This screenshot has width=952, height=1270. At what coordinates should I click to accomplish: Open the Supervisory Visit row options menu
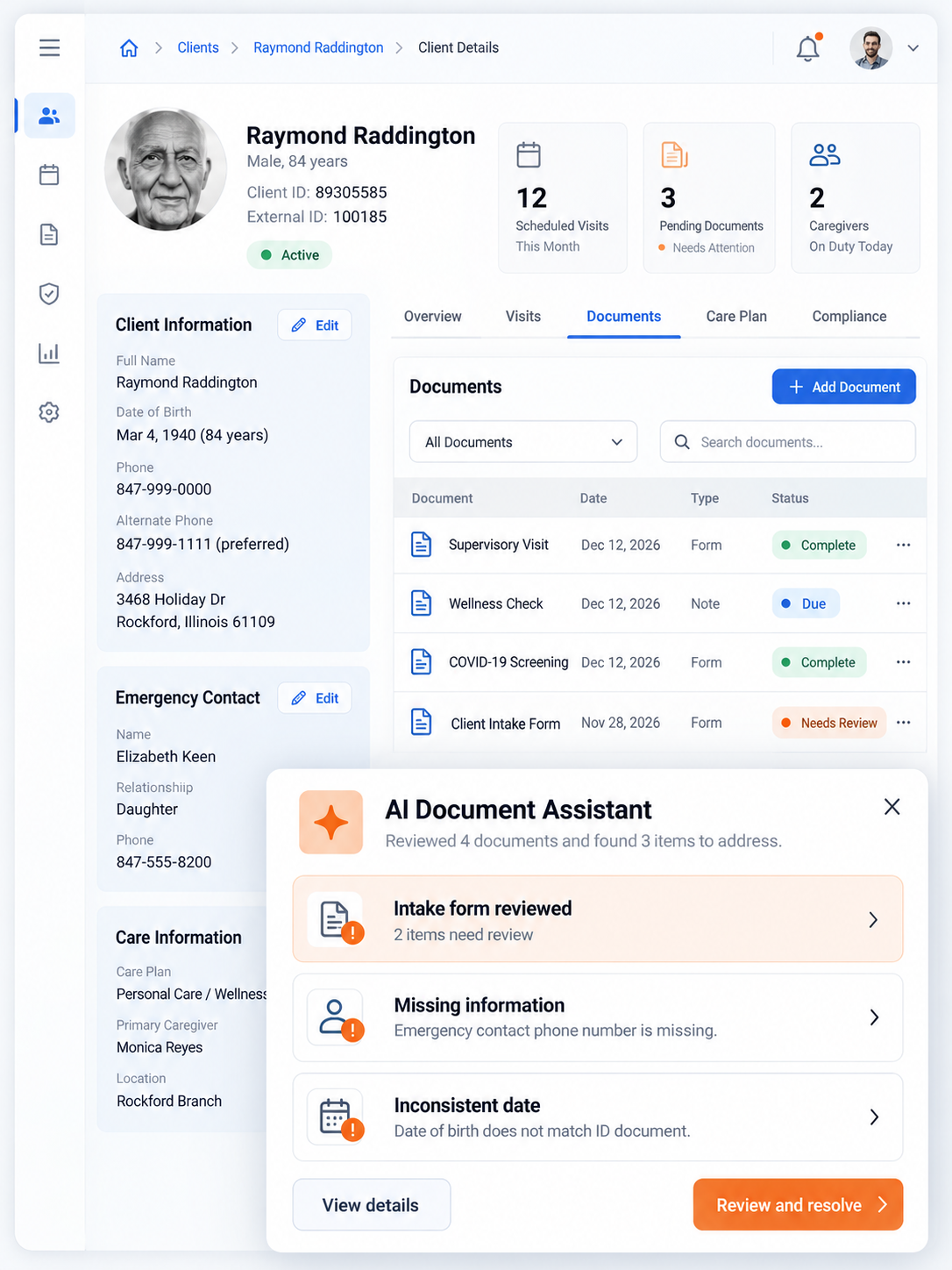904,545
